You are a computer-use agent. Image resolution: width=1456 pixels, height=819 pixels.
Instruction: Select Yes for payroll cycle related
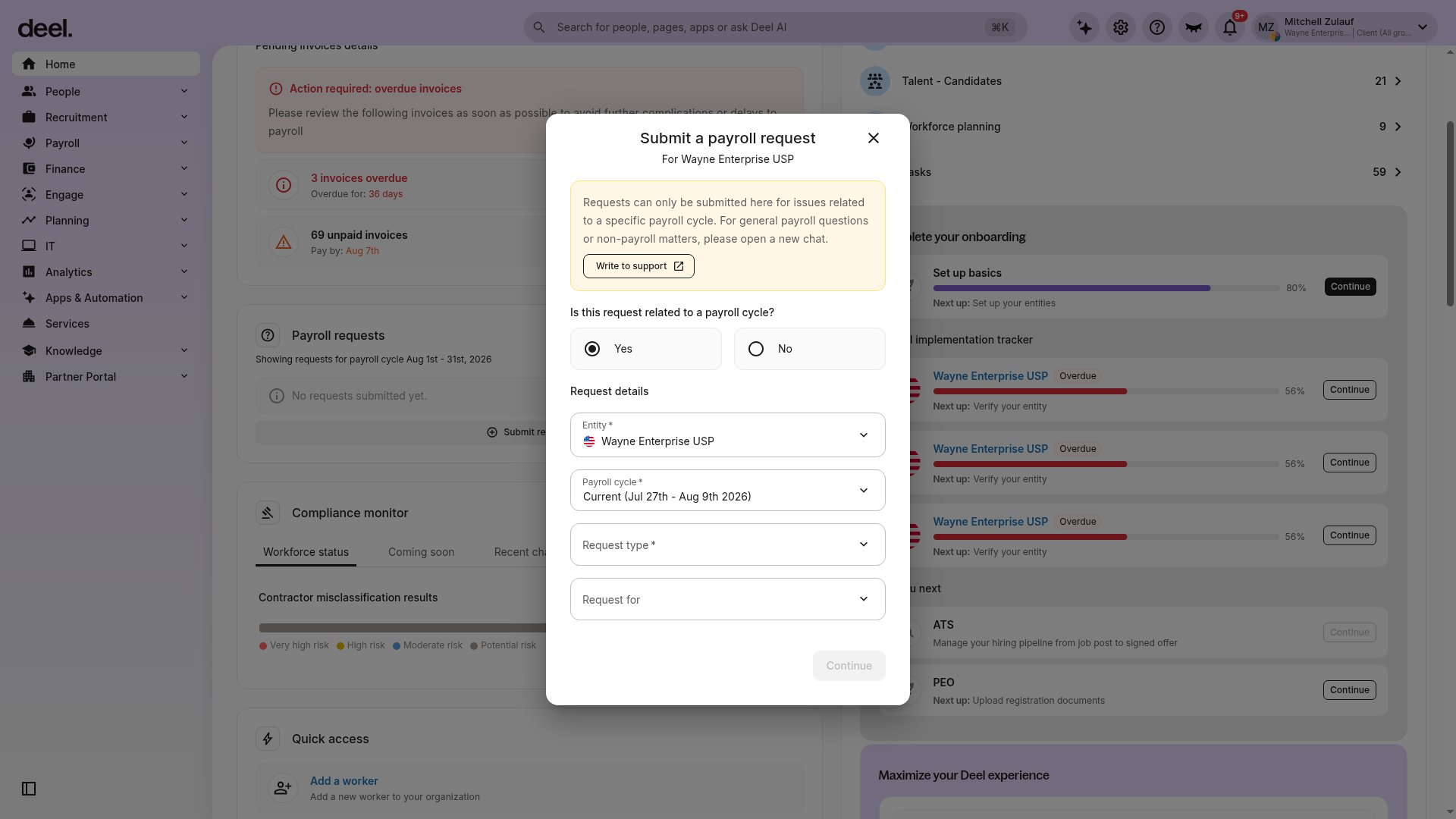pyautogui.click(x=646, y=349)
